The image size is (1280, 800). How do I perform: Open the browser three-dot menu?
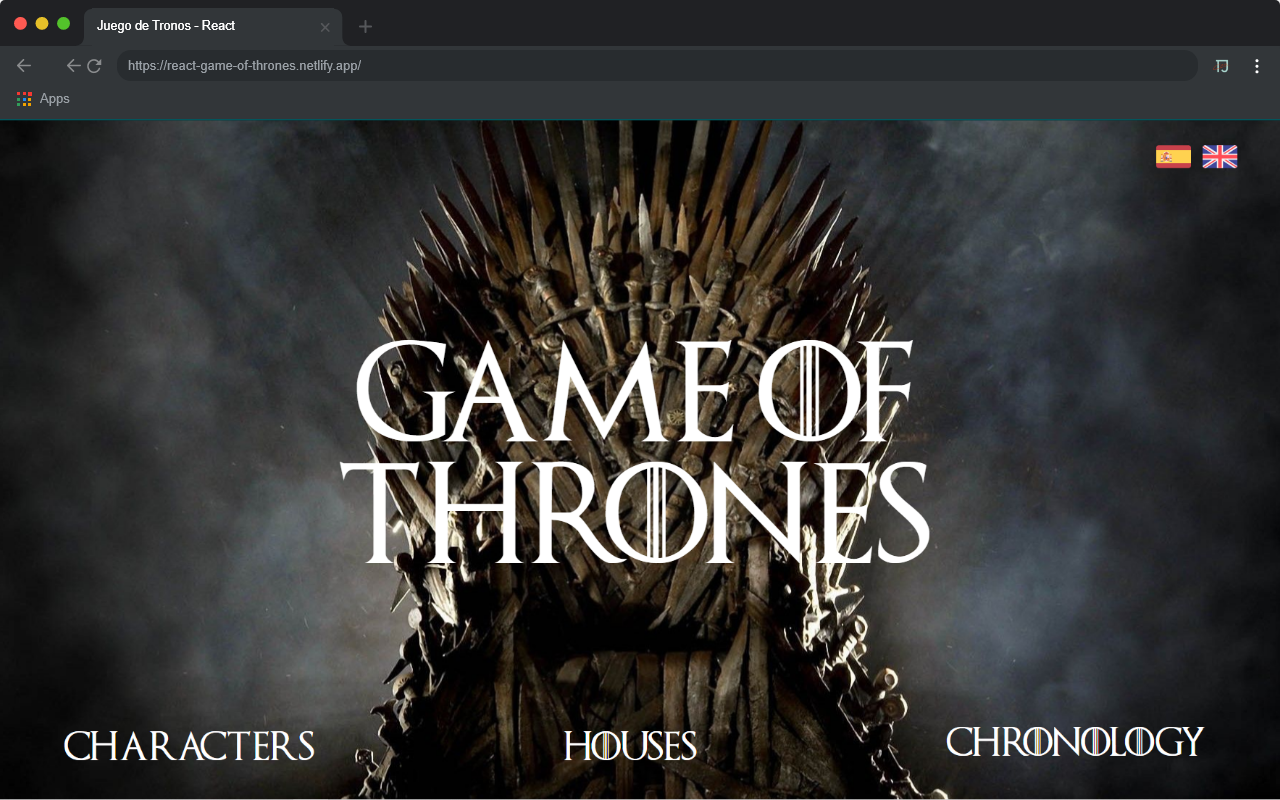(x=1257, y=66)
